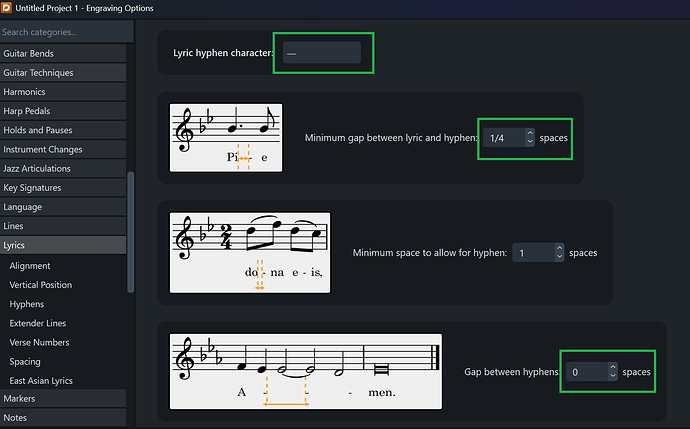The height and width of the screenshot is (429, 690).
Task: Decrease gap between hyphens value
Action: [612, 376]
